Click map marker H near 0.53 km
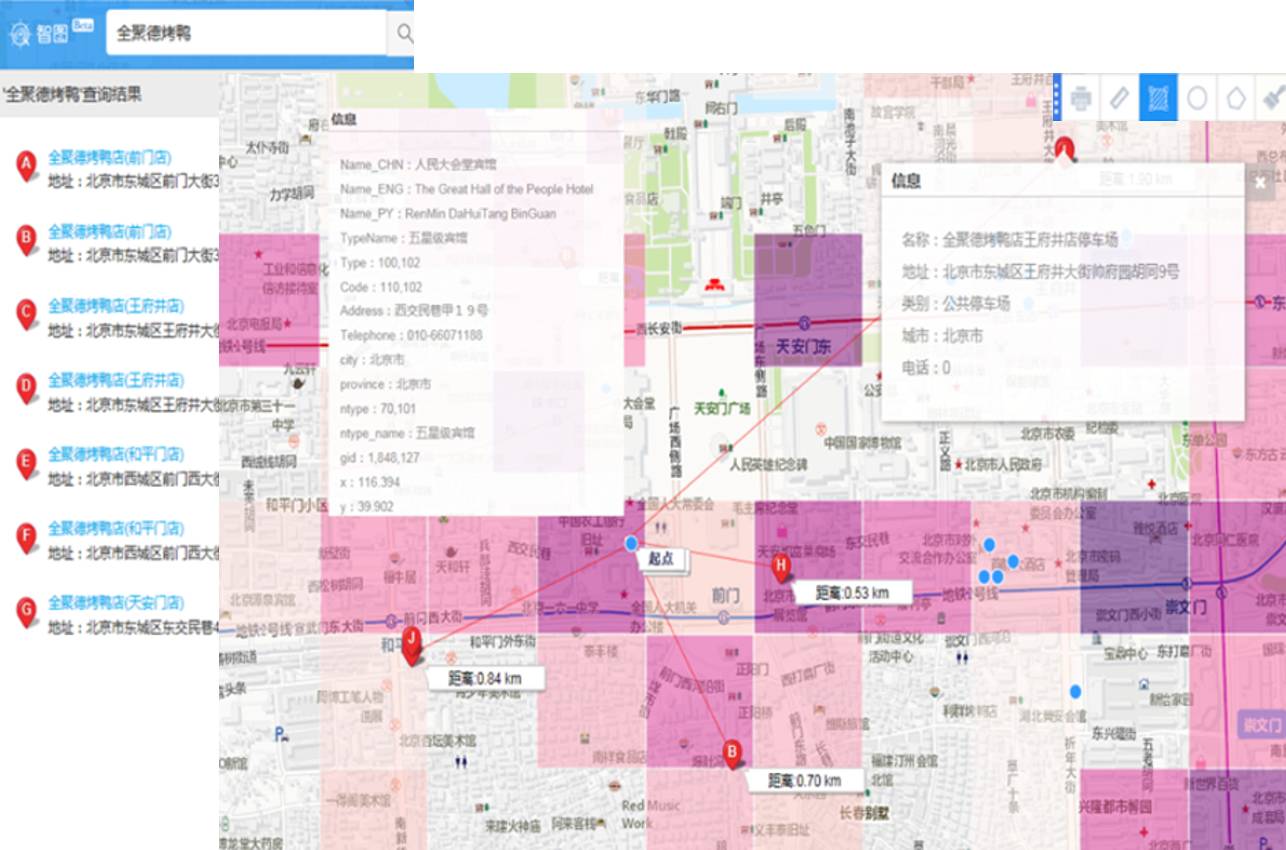This screenshot has height=850, width=1286. click(x=782, y=567)
